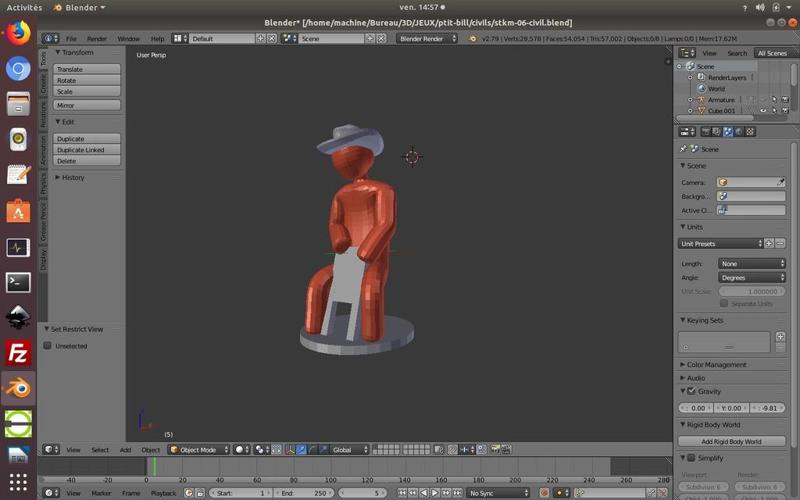800x500 pixels.
Task: Open the World properties tab icon
Action: (x=739, y=131)
